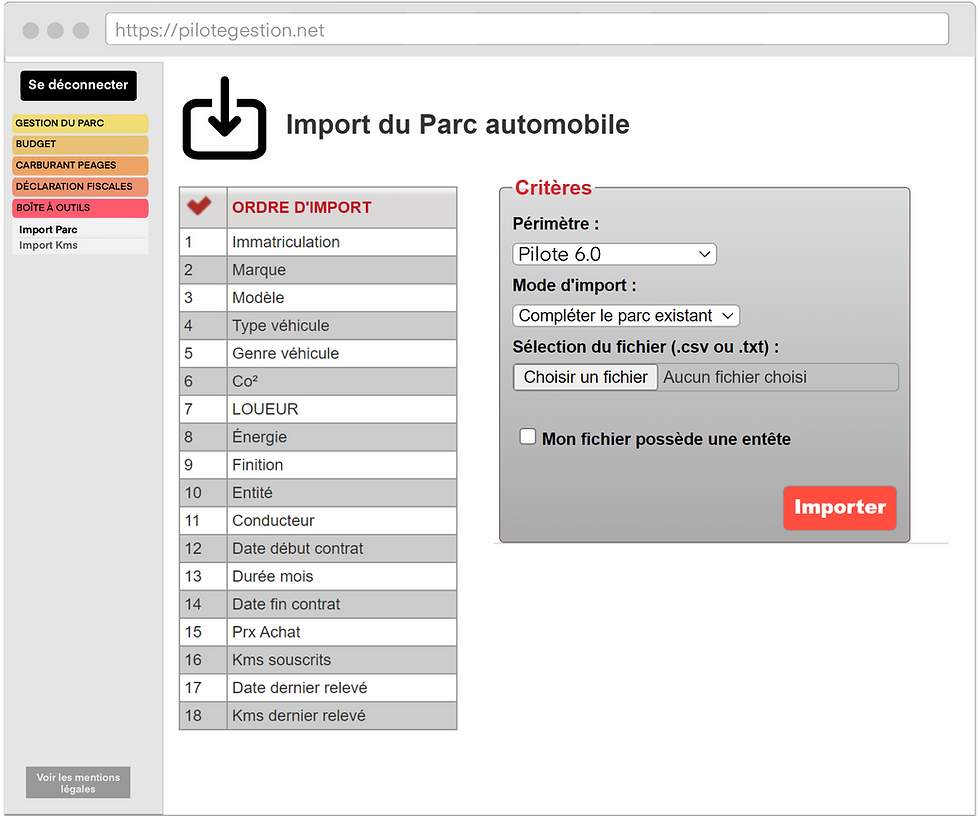The height and width of the screenshot is (829, 980).
Task: Open the BOÎTE À OUTILS menu
Action: click(x=80, y=208)
